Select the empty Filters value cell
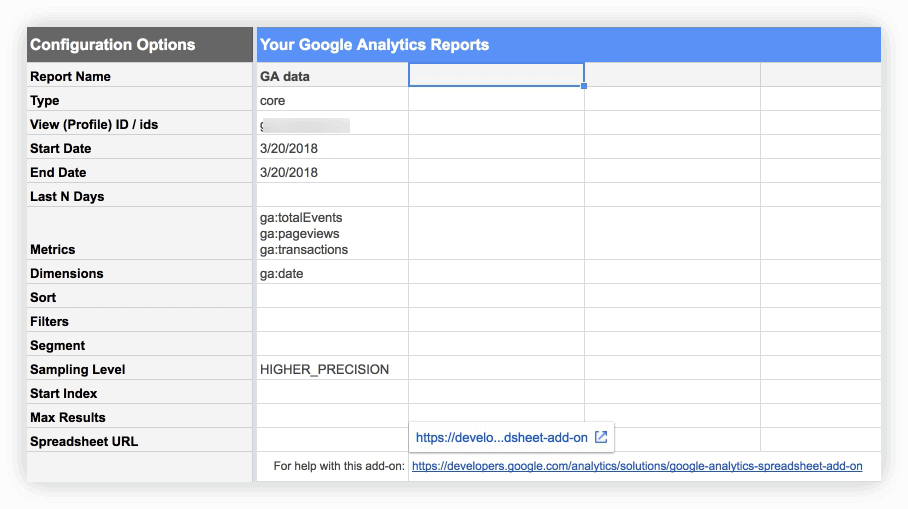908x509 pixels. [332, 321]
